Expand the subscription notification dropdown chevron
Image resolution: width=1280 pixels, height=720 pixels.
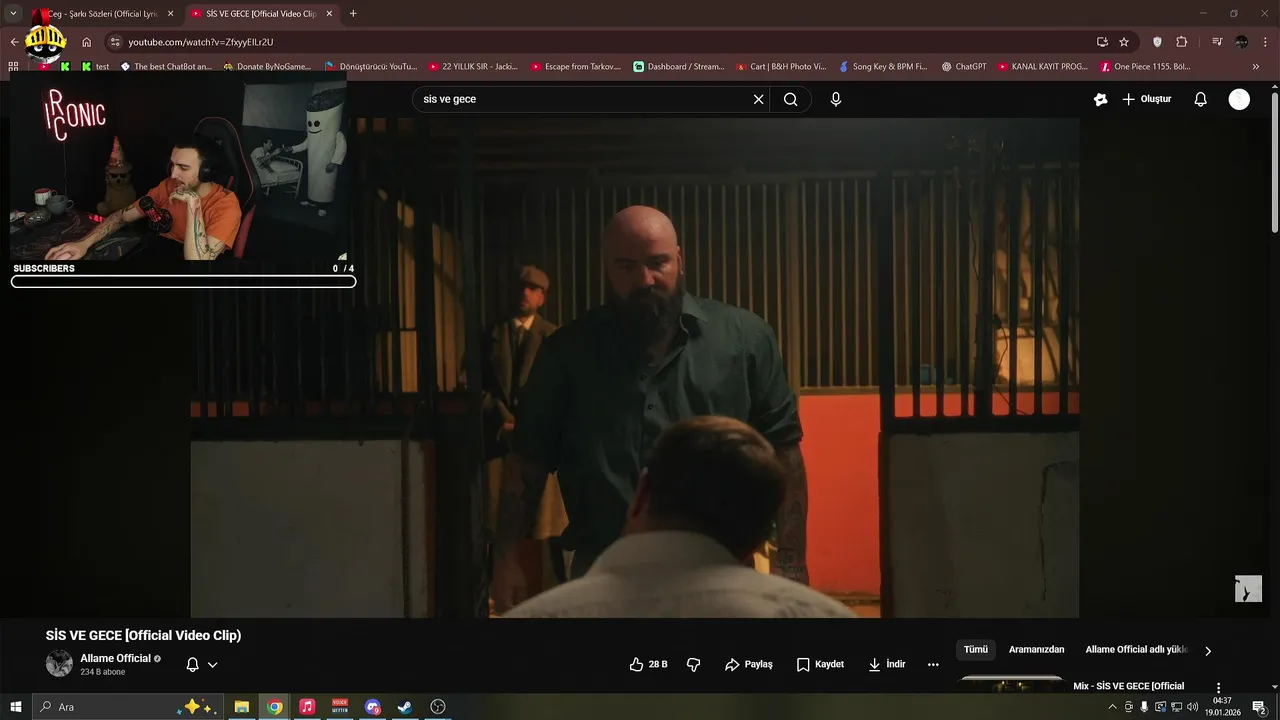[212, 664]
